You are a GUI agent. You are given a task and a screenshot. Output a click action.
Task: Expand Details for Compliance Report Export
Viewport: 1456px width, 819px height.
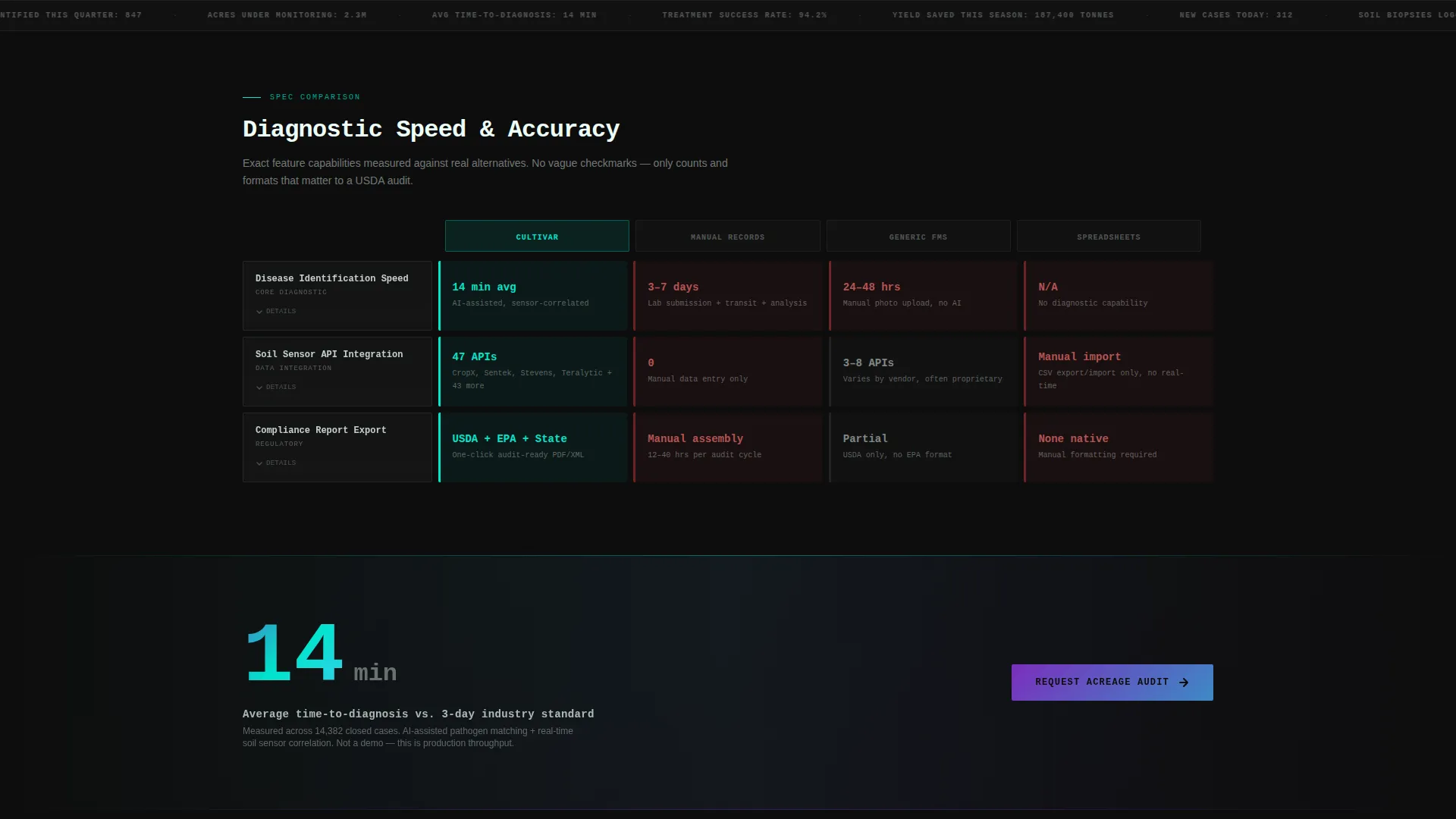pos(276,463)
